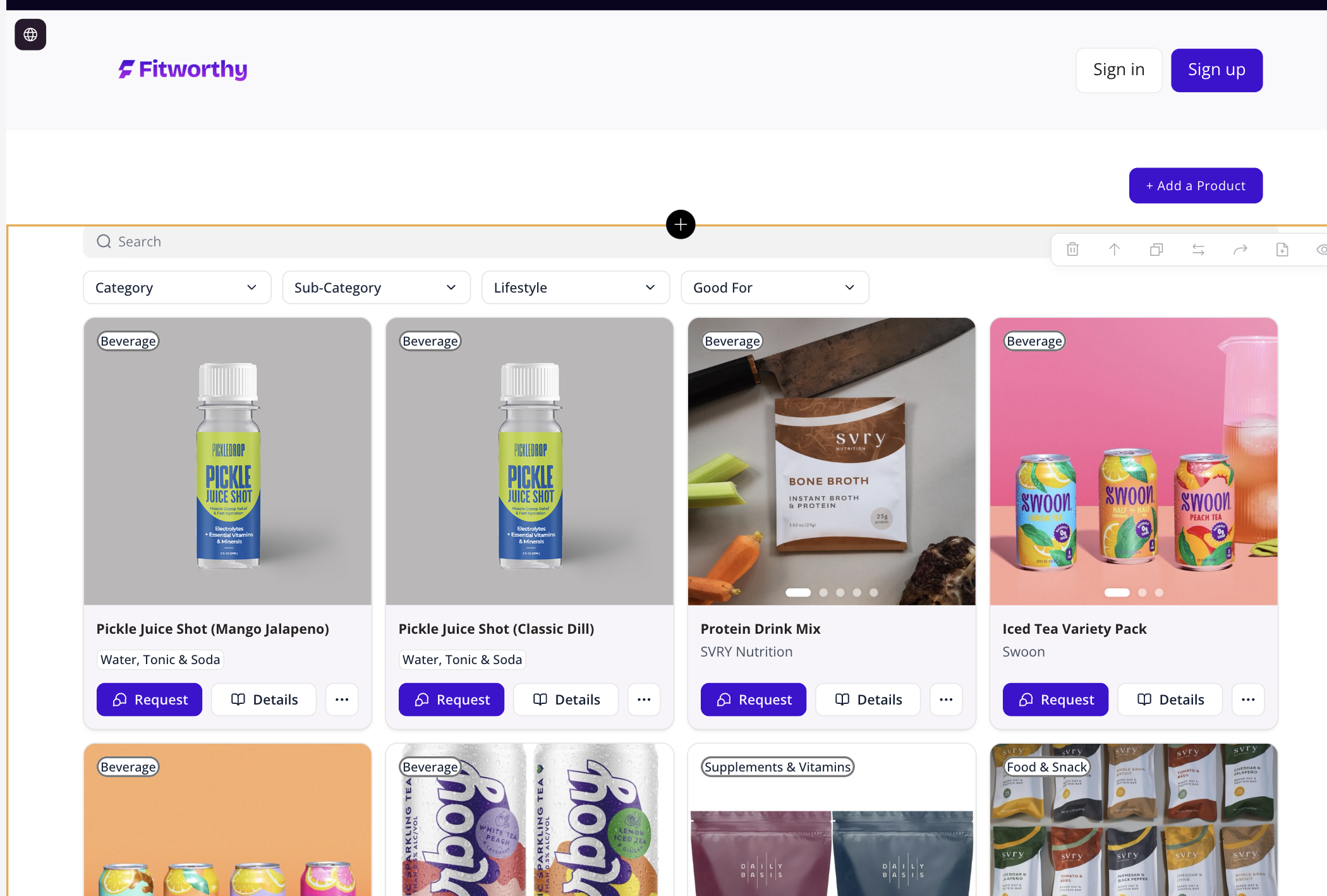Click the Add a Product button
Screen dimensions: 1327x896
click(x=1196, y=186)
